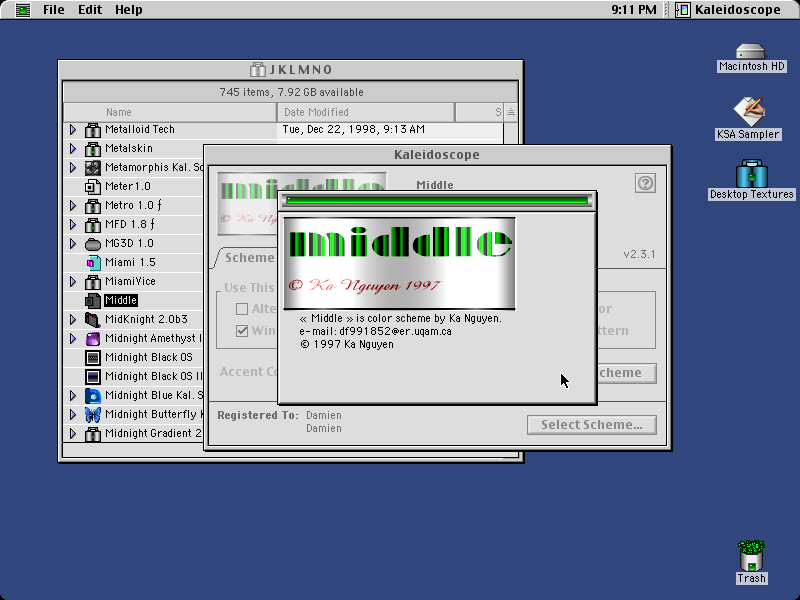The width and height of the screenshot is (800, 600).
Task: Select the Metamorphis Kal. folder icon
Action: (x=92, y=167)
